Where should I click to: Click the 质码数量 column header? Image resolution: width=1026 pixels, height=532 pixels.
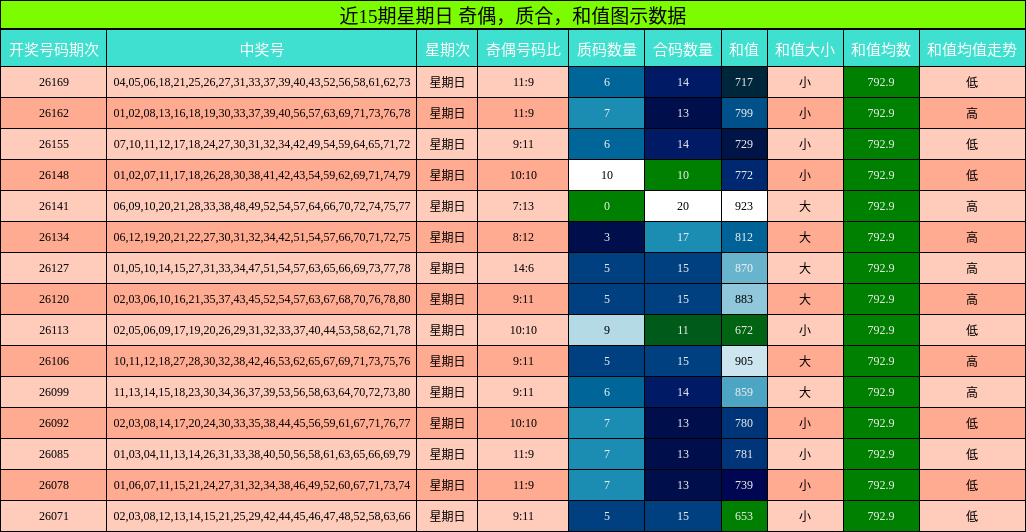click(607, 49)
